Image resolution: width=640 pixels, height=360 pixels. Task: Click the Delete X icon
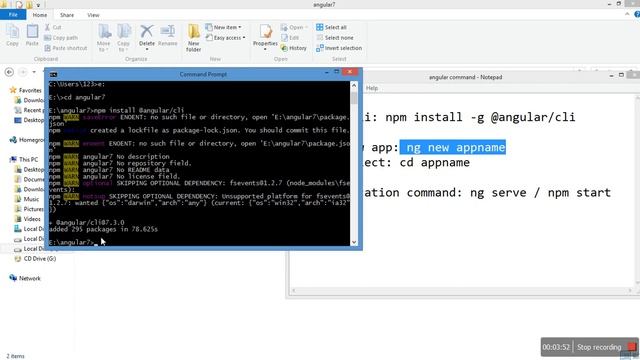147,31
